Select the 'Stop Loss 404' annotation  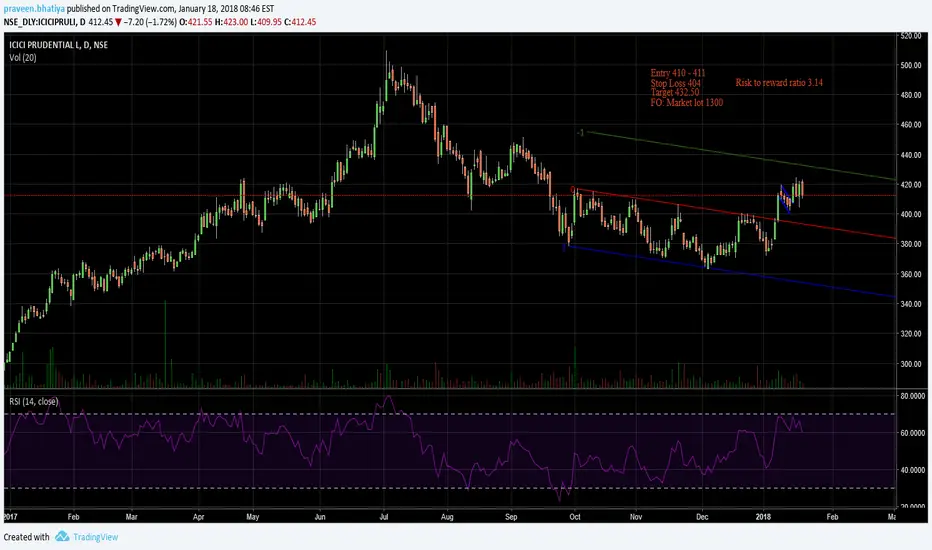(675, 83)
